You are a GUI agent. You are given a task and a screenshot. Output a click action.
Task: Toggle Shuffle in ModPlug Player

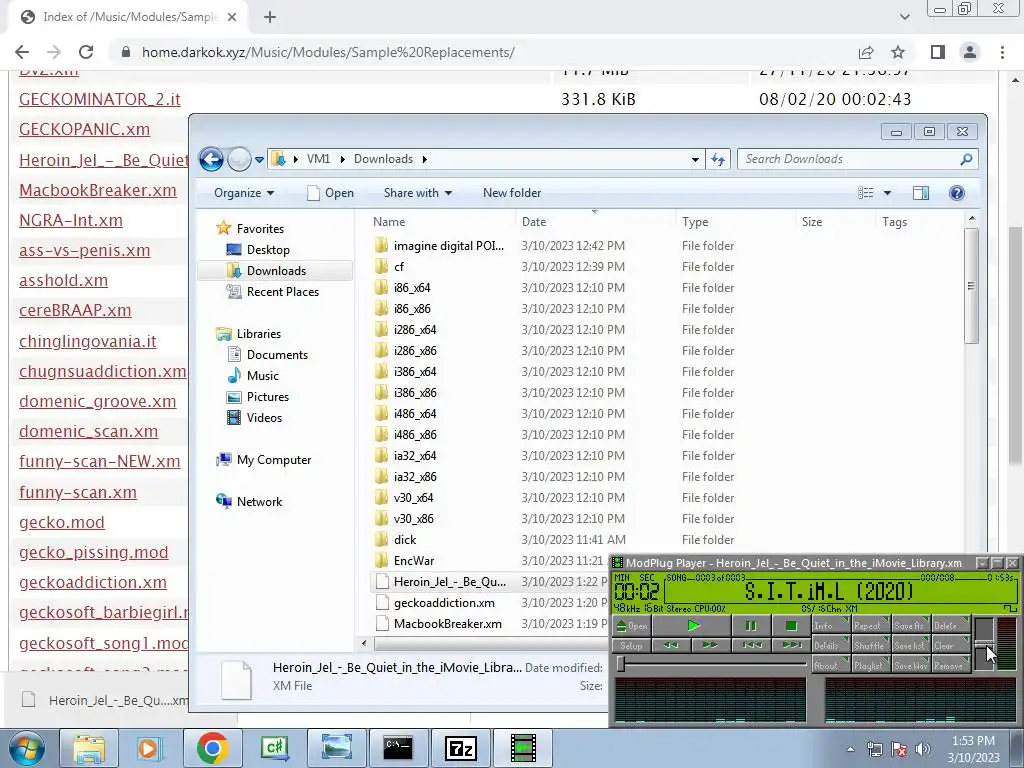870,645
